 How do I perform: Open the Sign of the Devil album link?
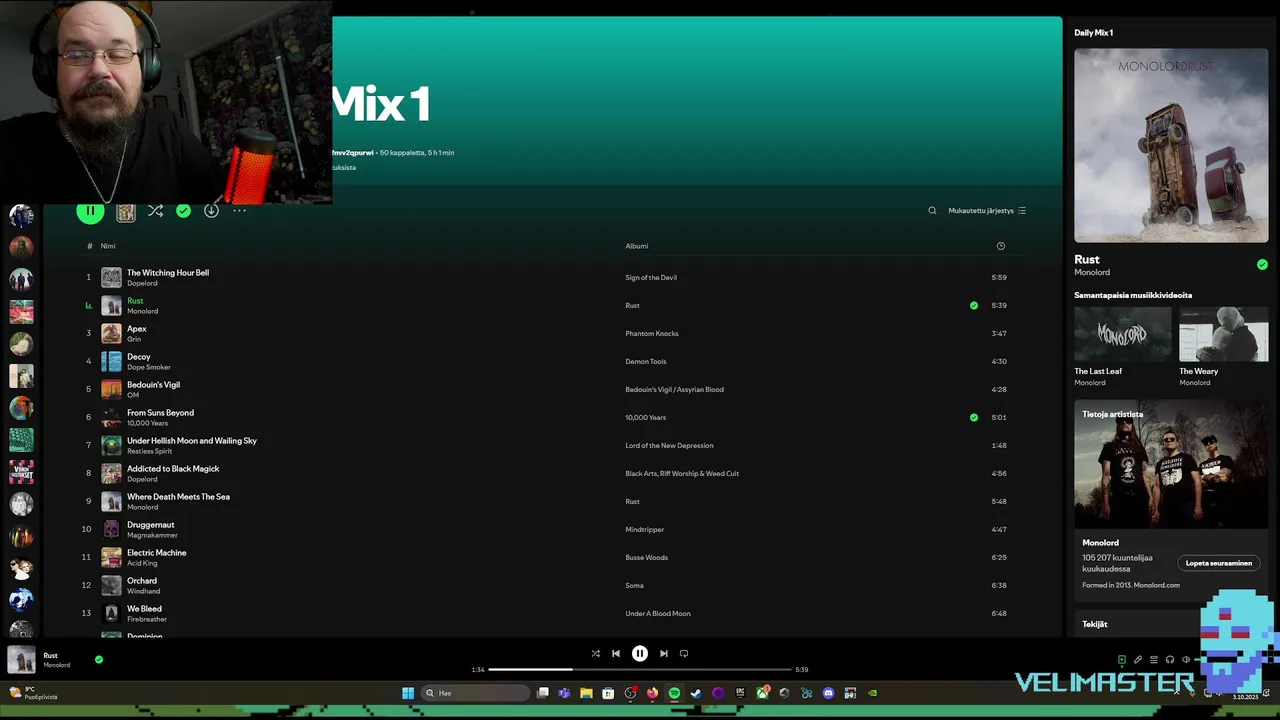(651, 278)
